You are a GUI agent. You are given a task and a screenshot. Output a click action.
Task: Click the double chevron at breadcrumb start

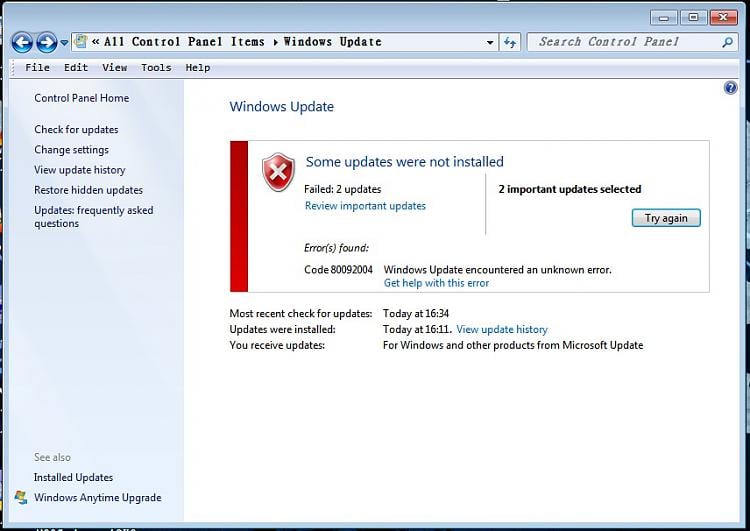pos(96,42)
